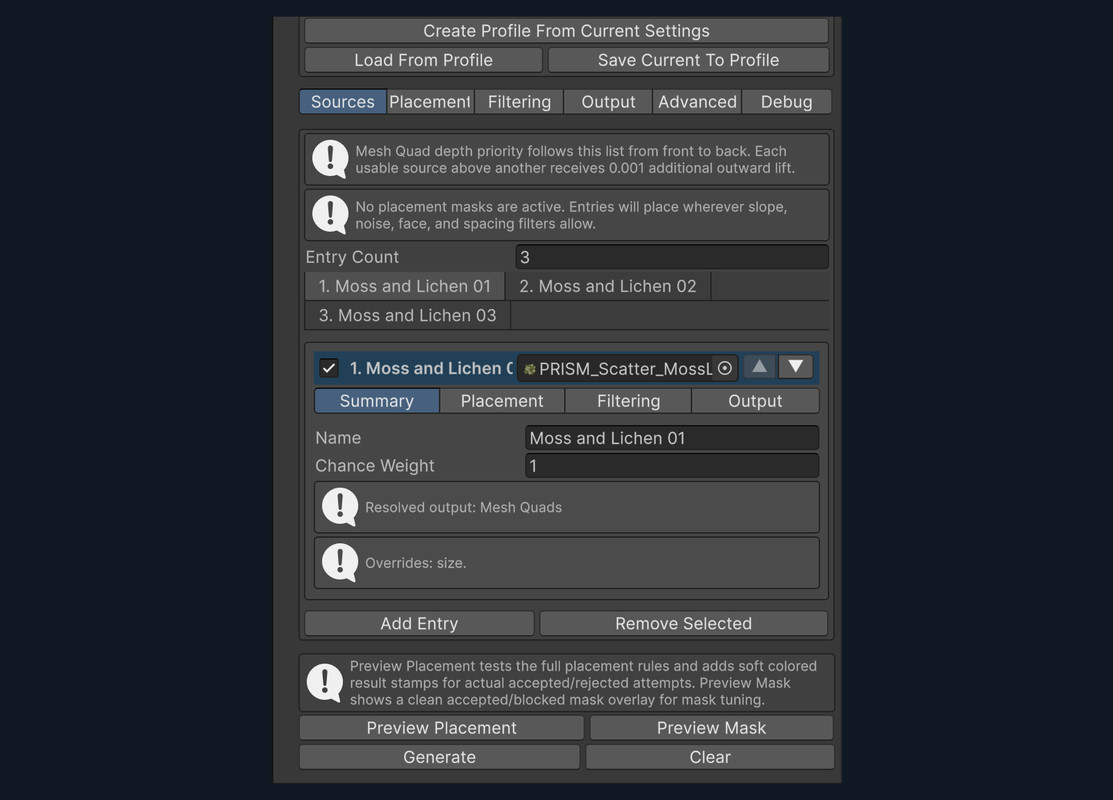Open the Advanced tab

pos(697,102)
